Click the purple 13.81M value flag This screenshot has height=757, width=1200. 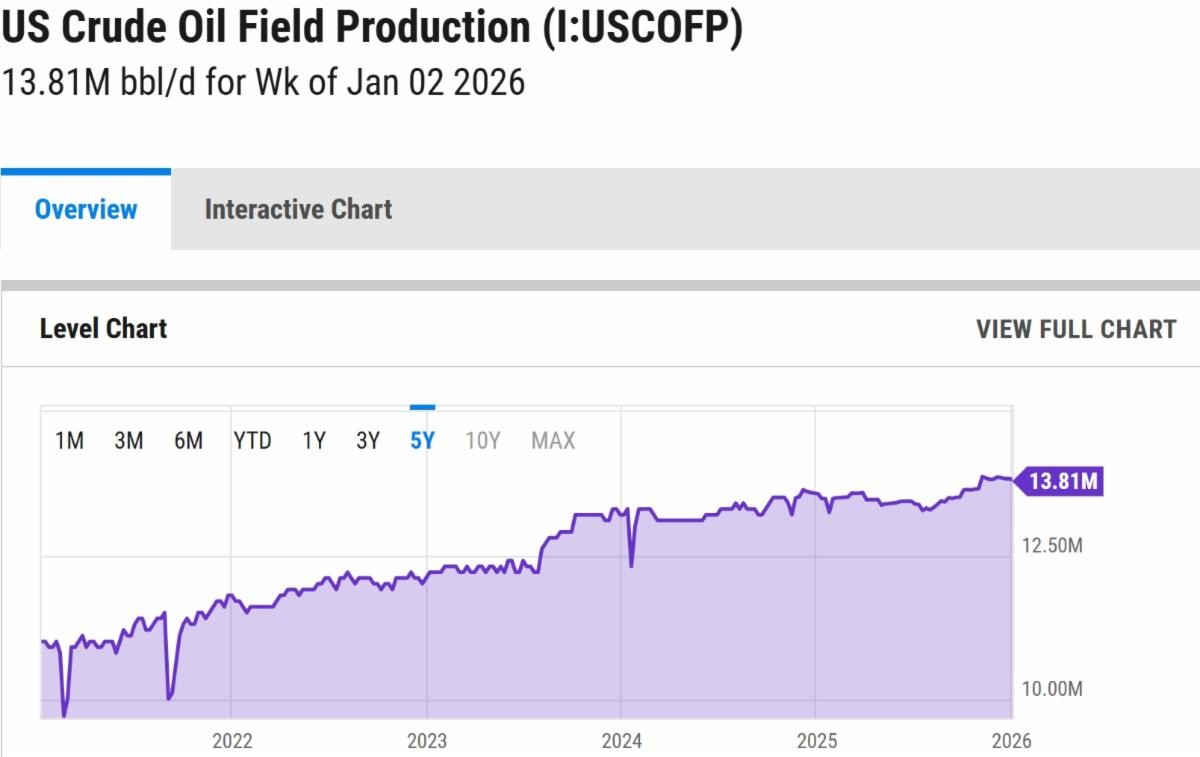pyautogui.click(x=1063, y=482)
